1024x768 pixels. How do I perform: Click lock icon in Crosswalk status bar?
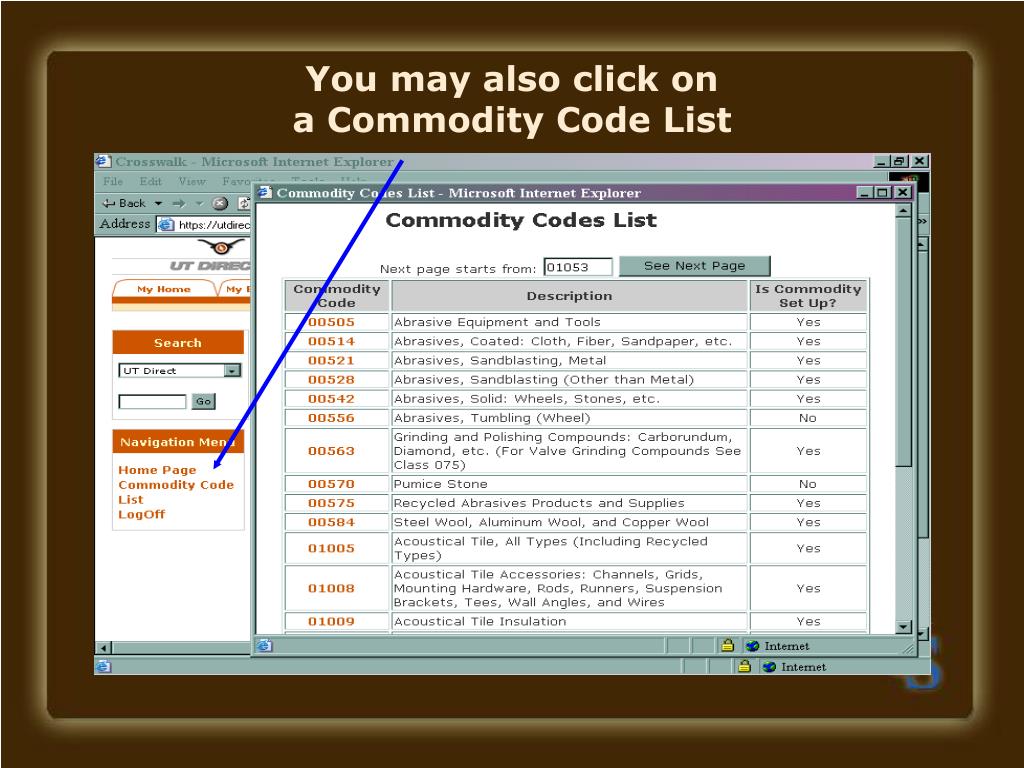pos(744,666)
